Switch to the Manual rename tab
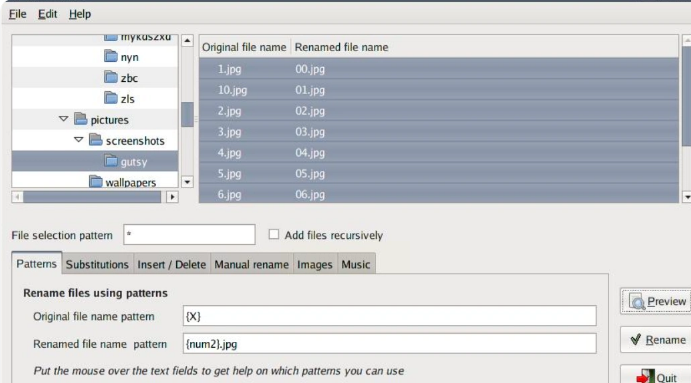Image resolution: width=691 pixels, height=383 pixels. [x=252, y=264]
